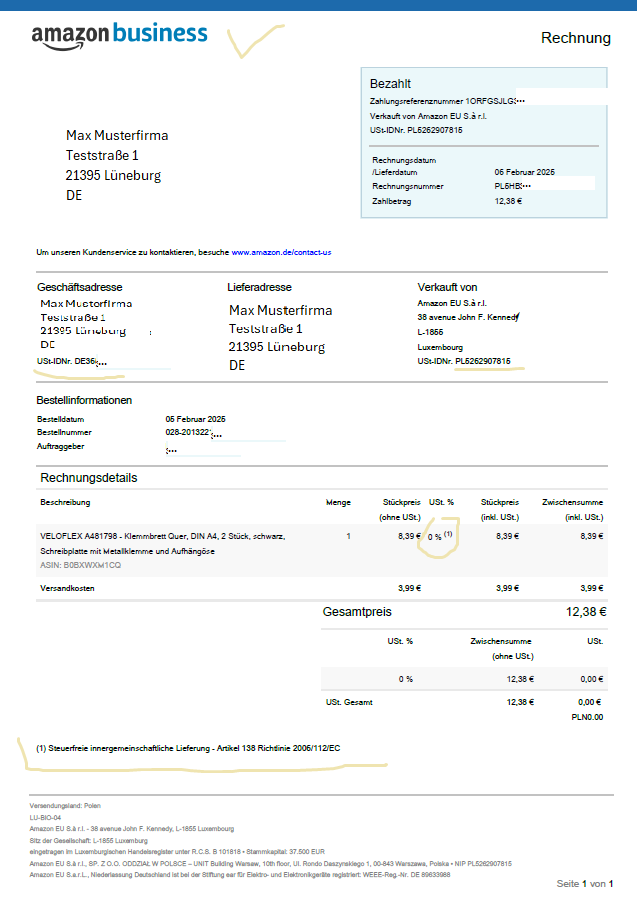The width and height of the screenshot is (637, 907).
Task: Select the Zwischensumme 3,99 € for Versandkosten
Action: (x=592, y=588)
